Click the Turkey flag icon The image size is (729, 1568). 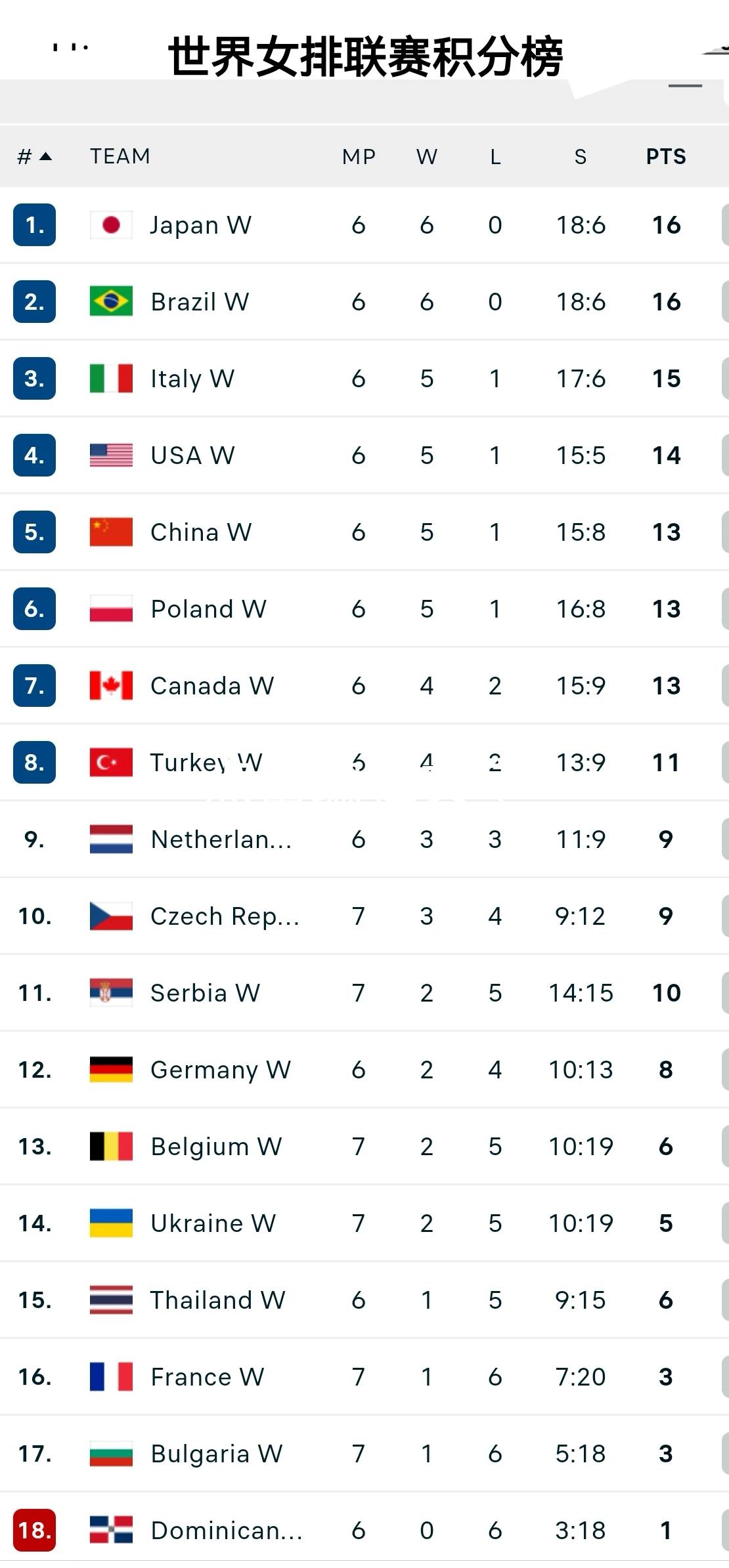(x=111, y=763)
